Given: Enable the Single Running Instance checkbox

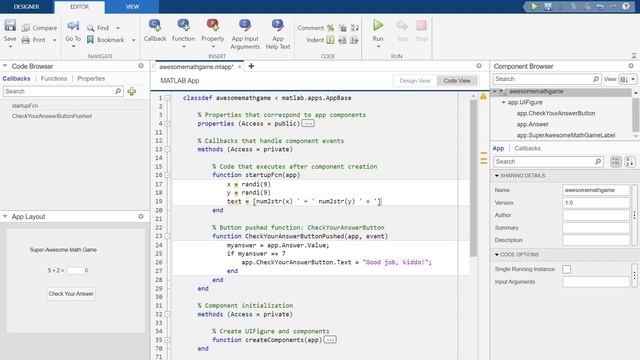Looking at the screenshot, I should pyautogui.click(x=567, y=269).
